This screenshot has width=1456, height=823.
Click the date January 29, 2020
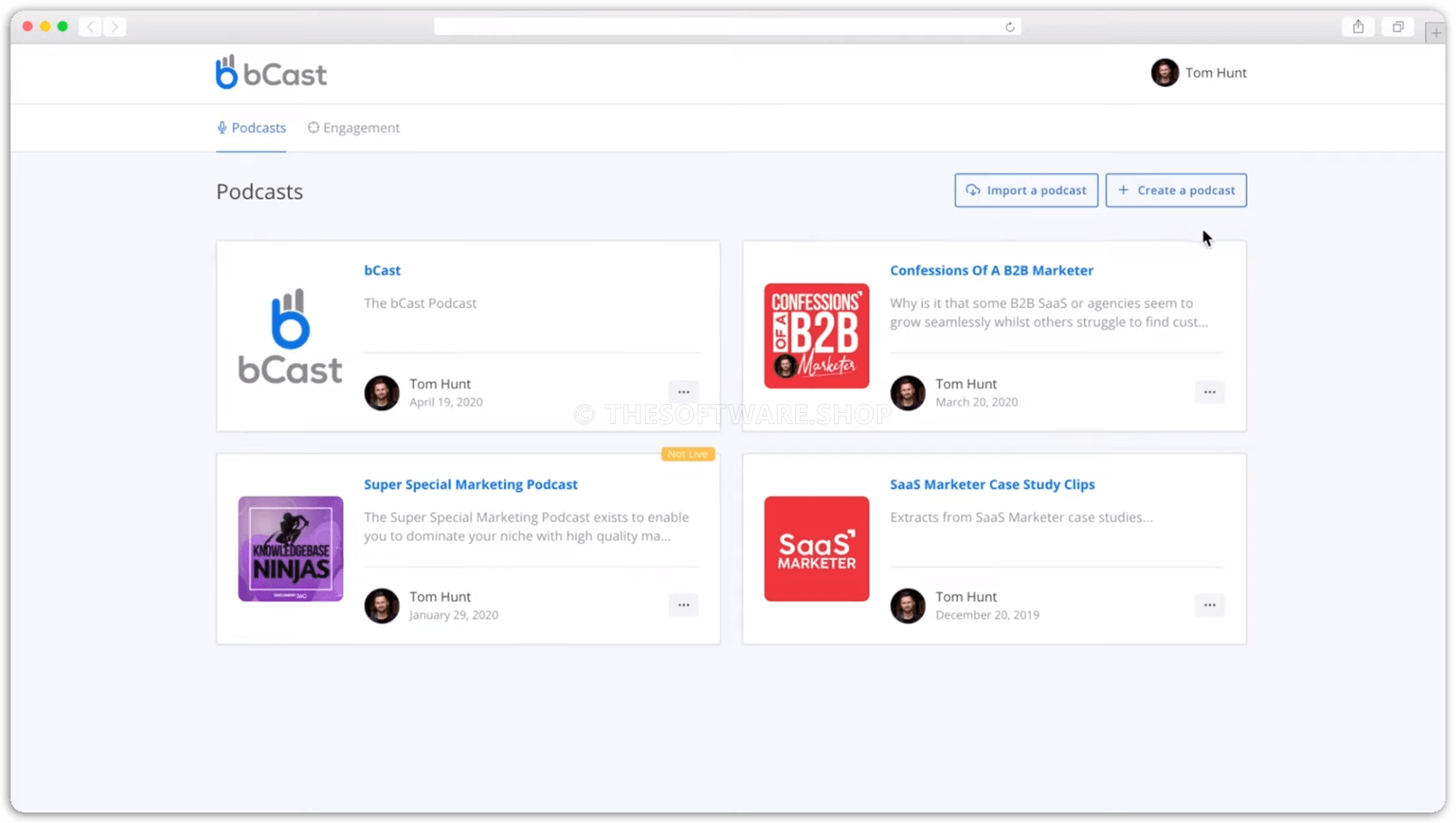[x=454, y=615]
